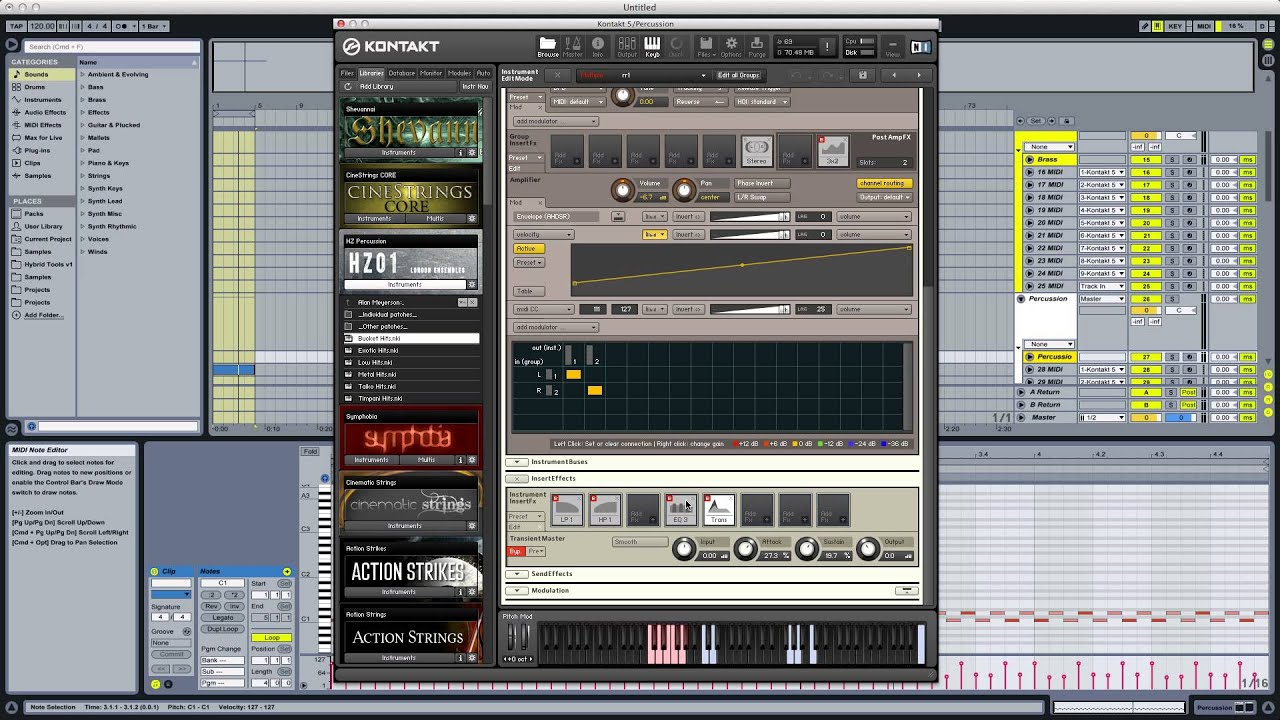1280x720 pixels.
Task: Open the Kontakt Browse panel icon
Action: pos(548,46)
